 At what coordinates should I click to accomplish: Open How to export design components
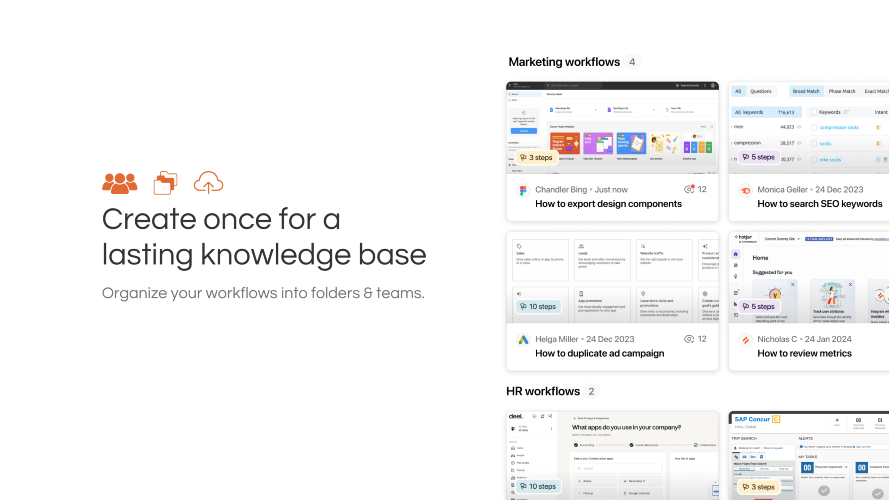click(x=608, y=204)
